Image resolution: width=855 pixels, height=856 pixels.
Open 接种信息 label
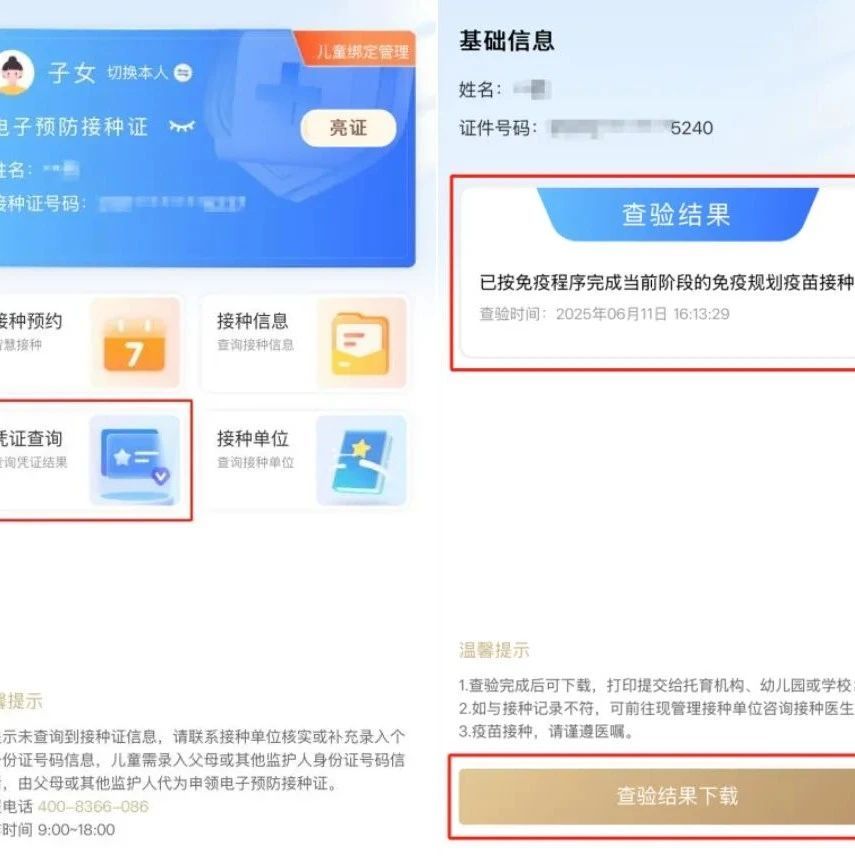point(252,321)
